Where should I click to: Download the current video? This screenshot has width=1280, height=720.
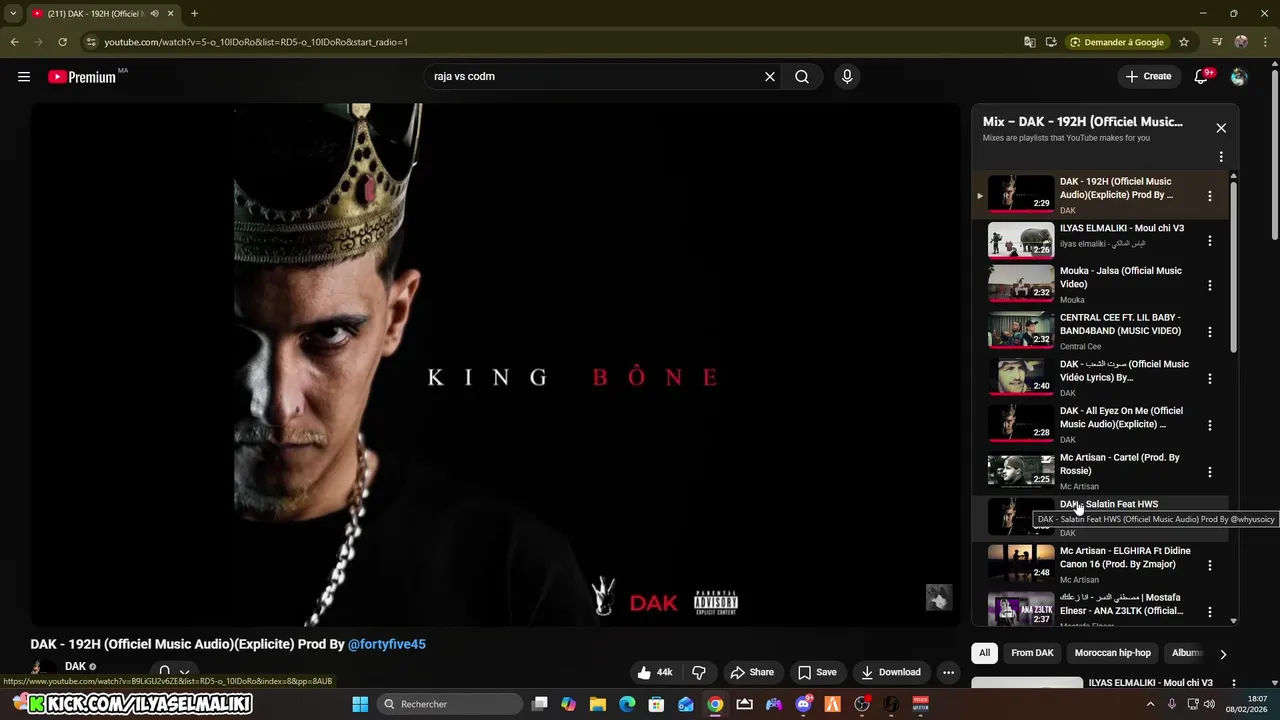point(891,672)
